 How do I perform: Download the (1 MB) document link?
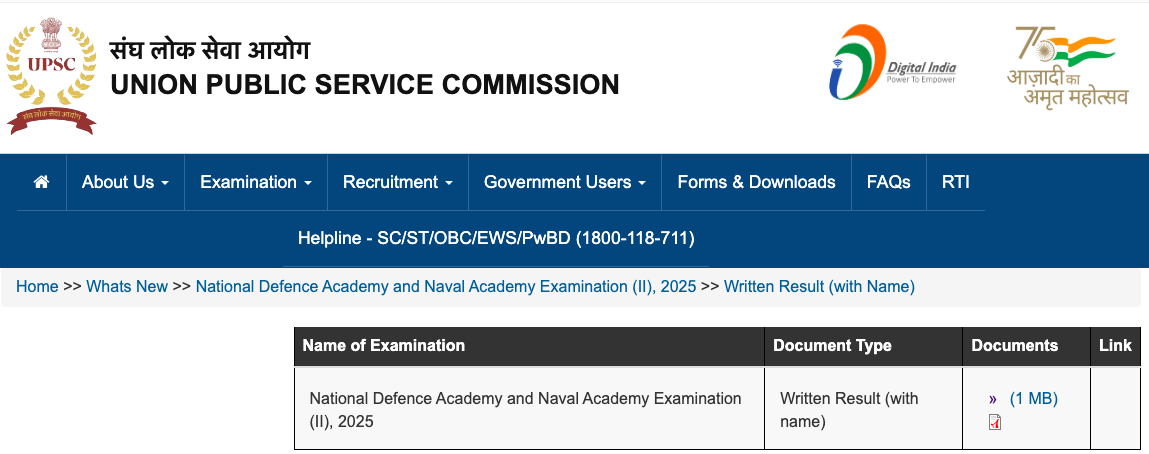[x=1033, y=399]
